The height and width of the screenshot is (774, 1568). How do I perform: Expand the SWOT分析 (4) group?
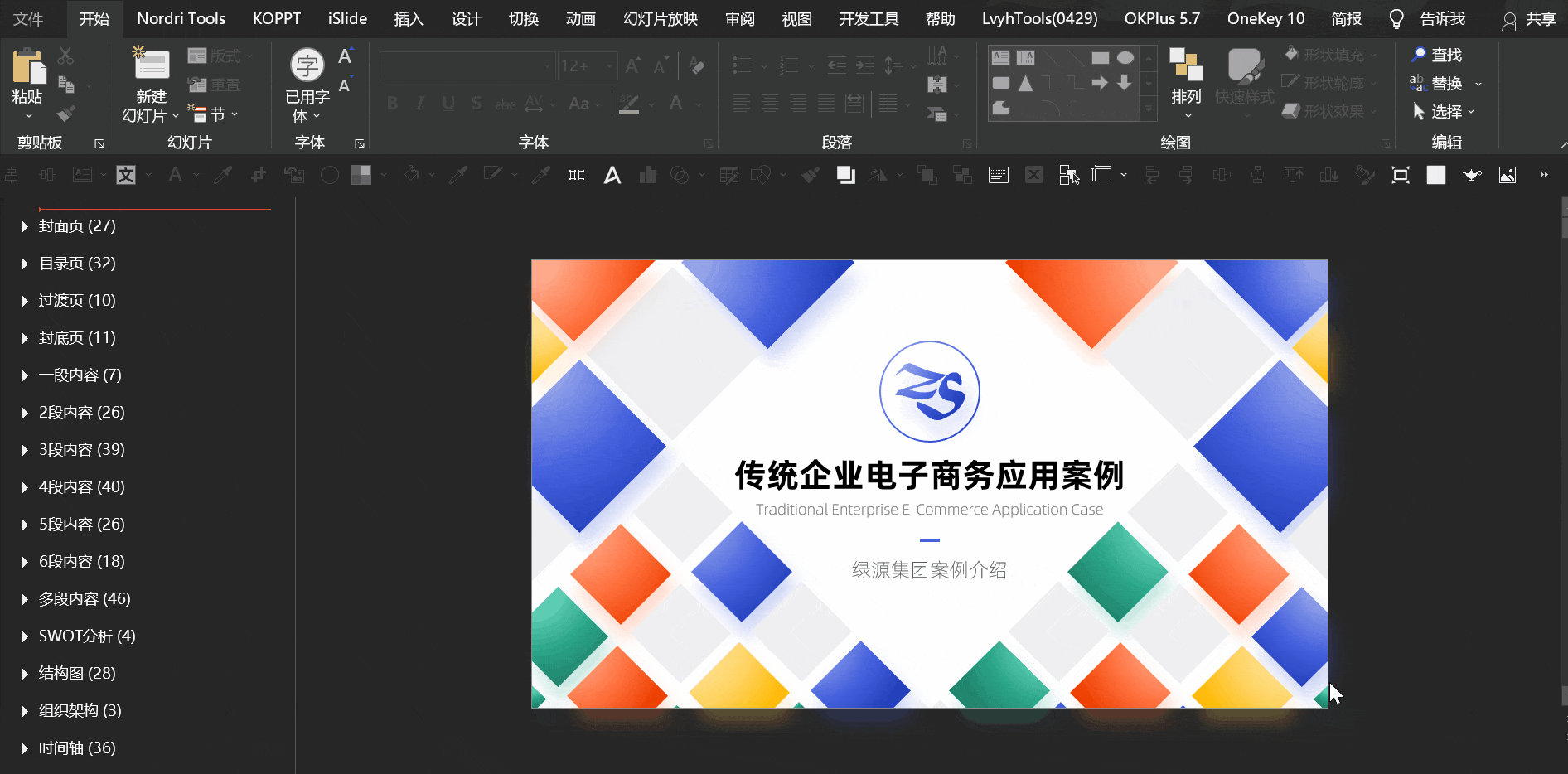(x=25, y=636)
